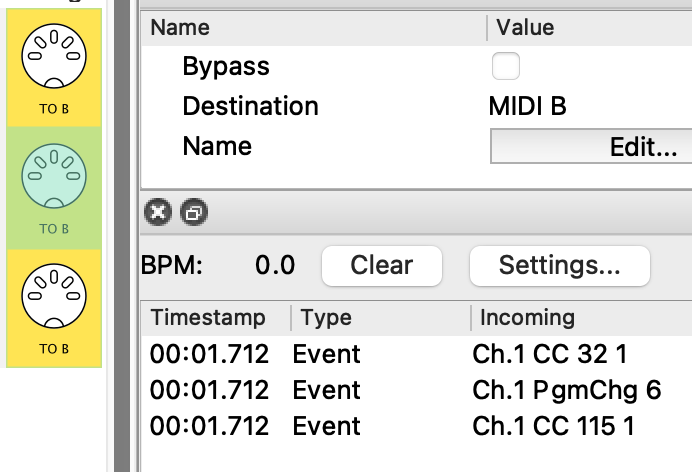Sort by the Timestamp column header

point(208,318)
